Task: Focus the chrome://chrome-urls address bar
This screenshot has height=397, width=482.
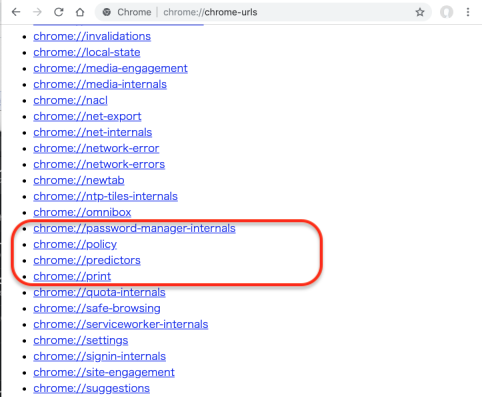Action: tap(263, 12)
